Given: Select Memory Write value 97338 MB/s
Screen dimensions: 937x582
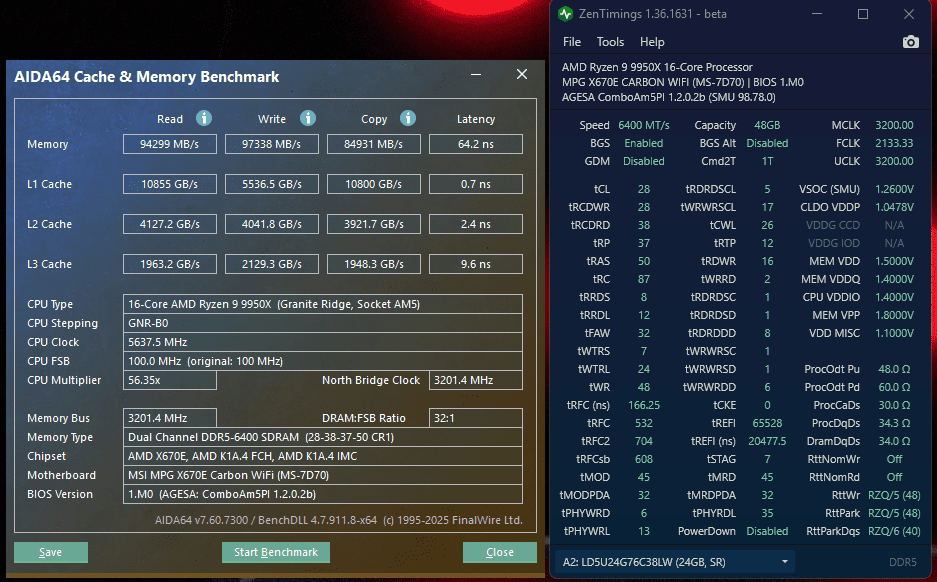Looking at the screenshot, I should (x=271, y=144).
